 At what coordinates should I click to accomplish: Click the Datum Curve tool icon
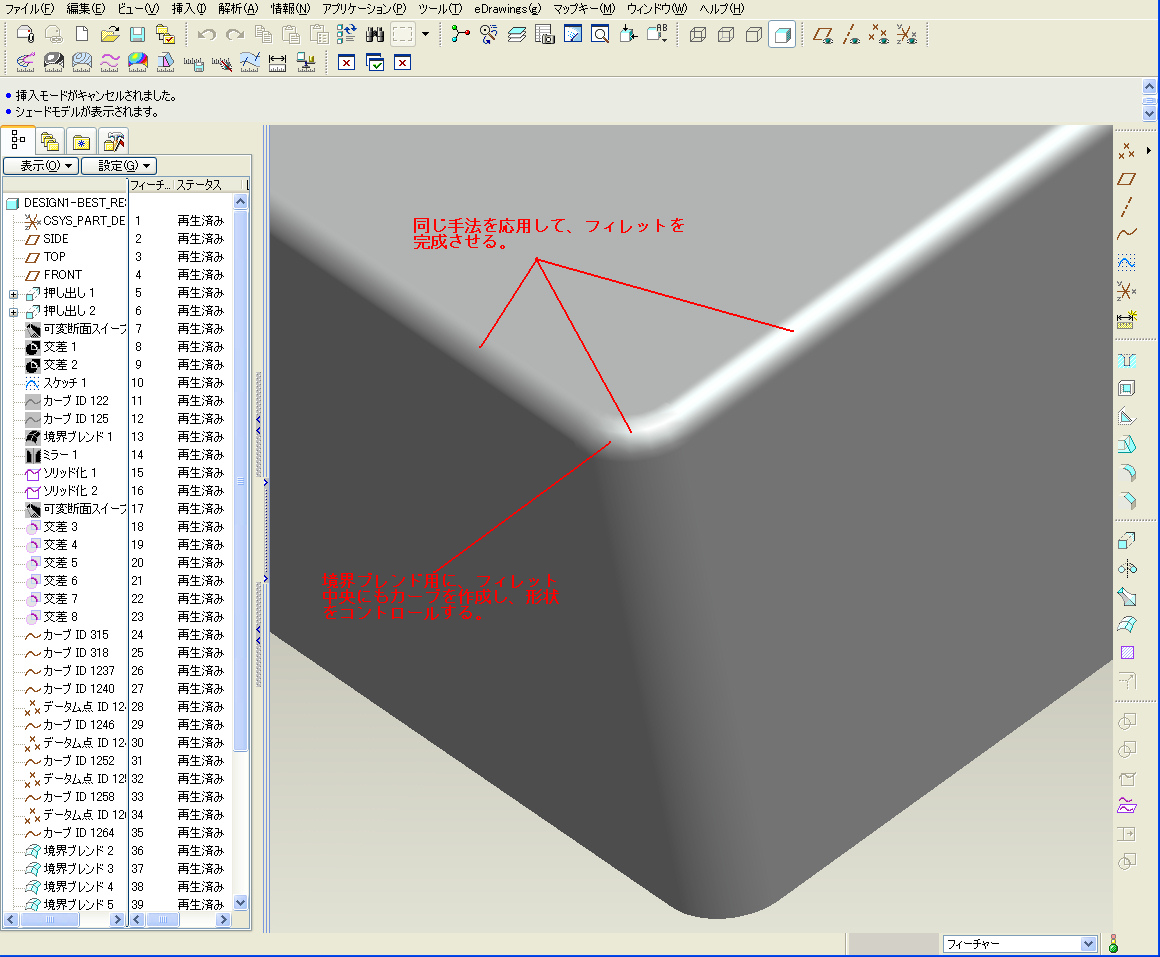point(1127,235)
